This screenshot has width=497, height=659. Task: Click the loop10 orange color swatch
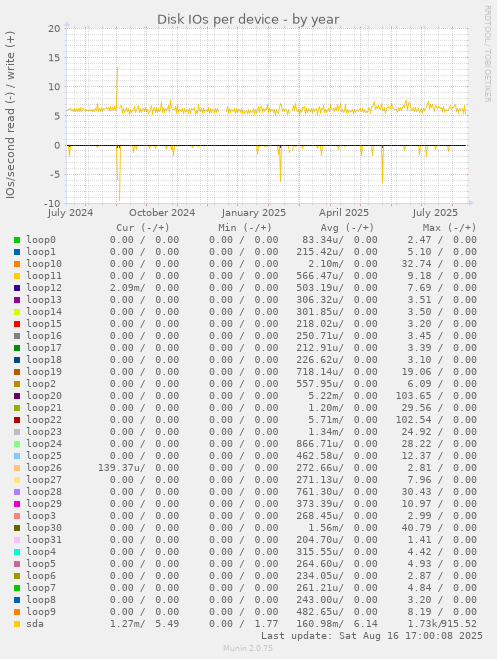pyautogui.click(x=17, y=264)
